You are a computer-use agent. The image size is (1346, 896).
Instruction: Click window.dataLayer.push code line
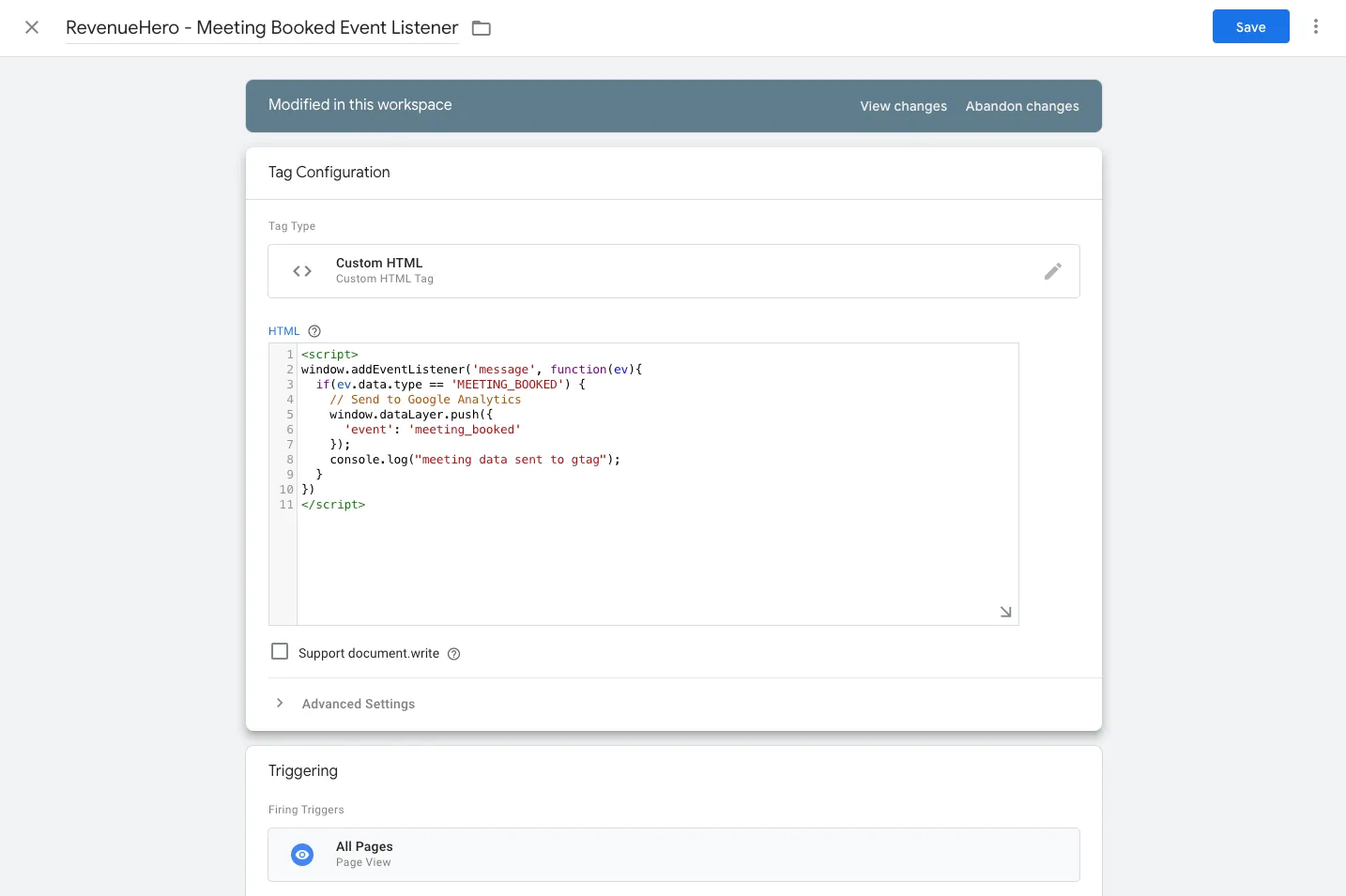(411, 415)
